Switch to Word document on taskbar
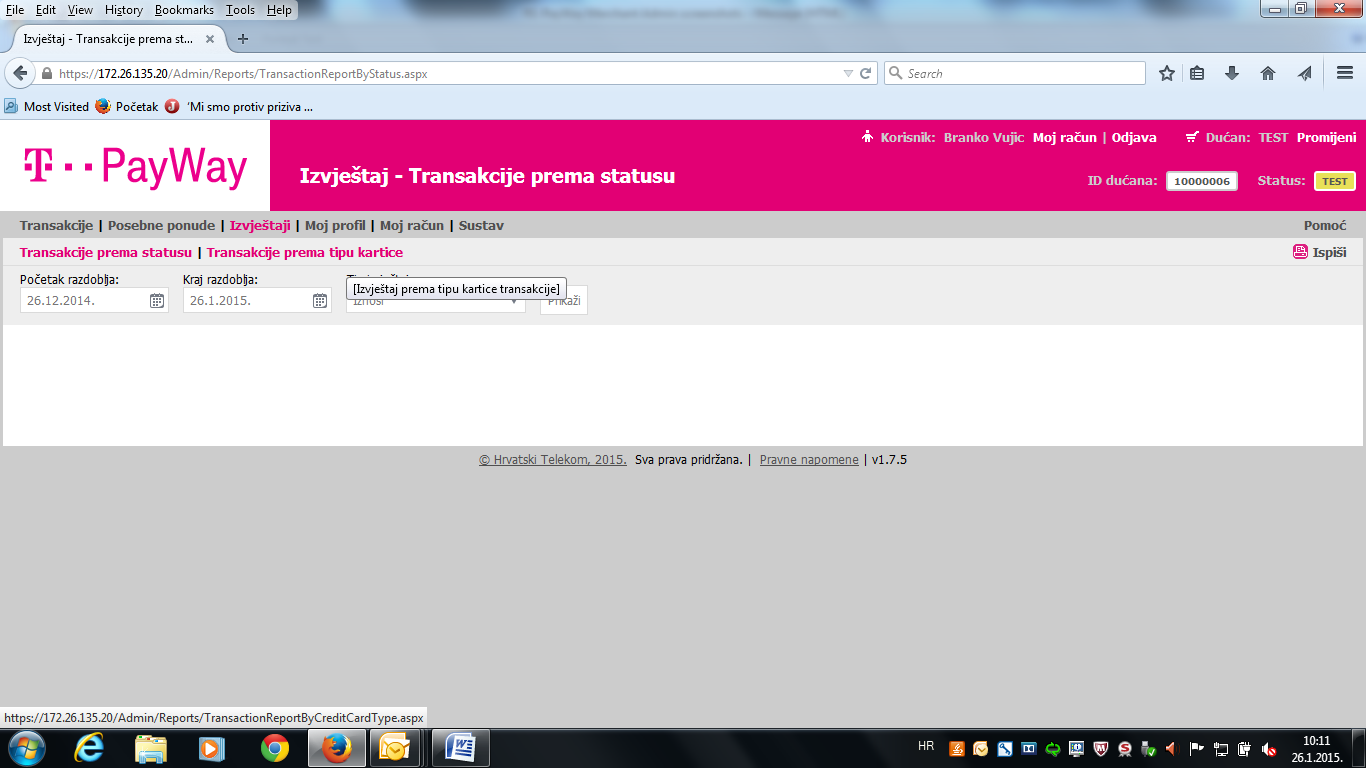This screenshot has height=768, width=1366. pyautogui.click(x=461, y=748)
